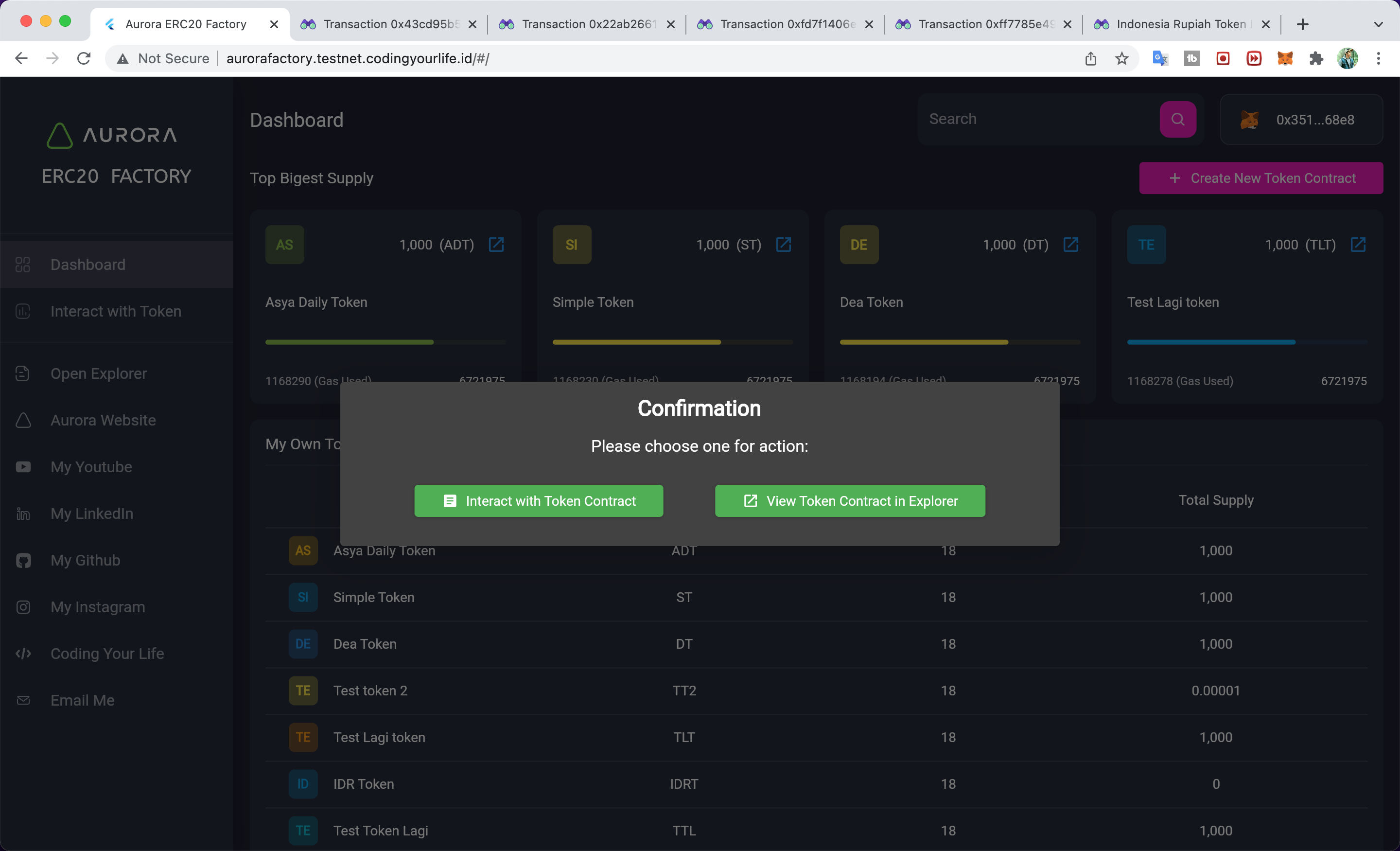Open external link icon on ADT card
The width and height of the screenshot is (1400, 851).
click(496, 245)
